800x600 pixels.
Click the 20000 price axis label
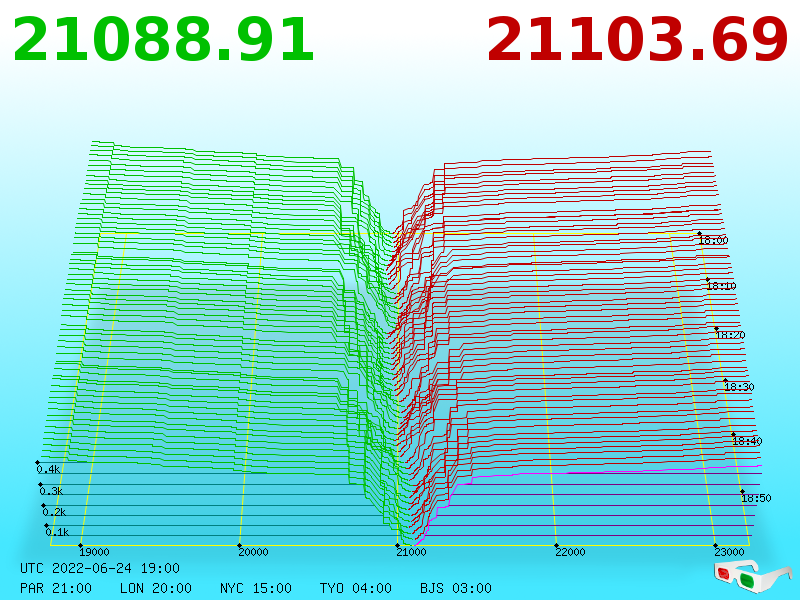tap(254, 552)
